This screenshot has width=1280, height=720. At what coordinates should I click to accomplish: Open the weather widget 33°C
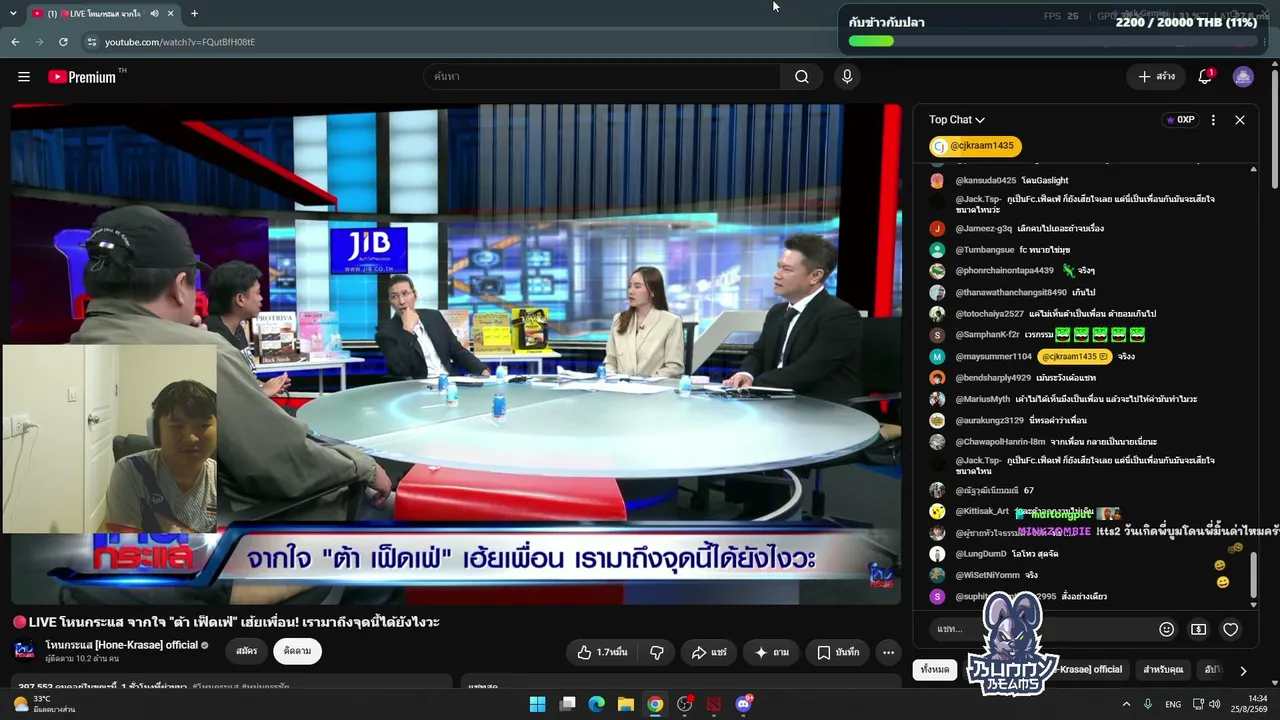(43, 704)
